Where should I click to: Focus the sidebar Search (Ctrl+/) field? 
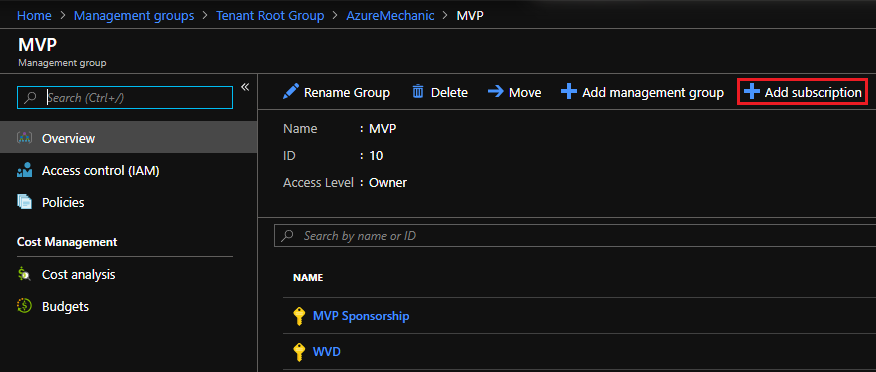[125, 97]
